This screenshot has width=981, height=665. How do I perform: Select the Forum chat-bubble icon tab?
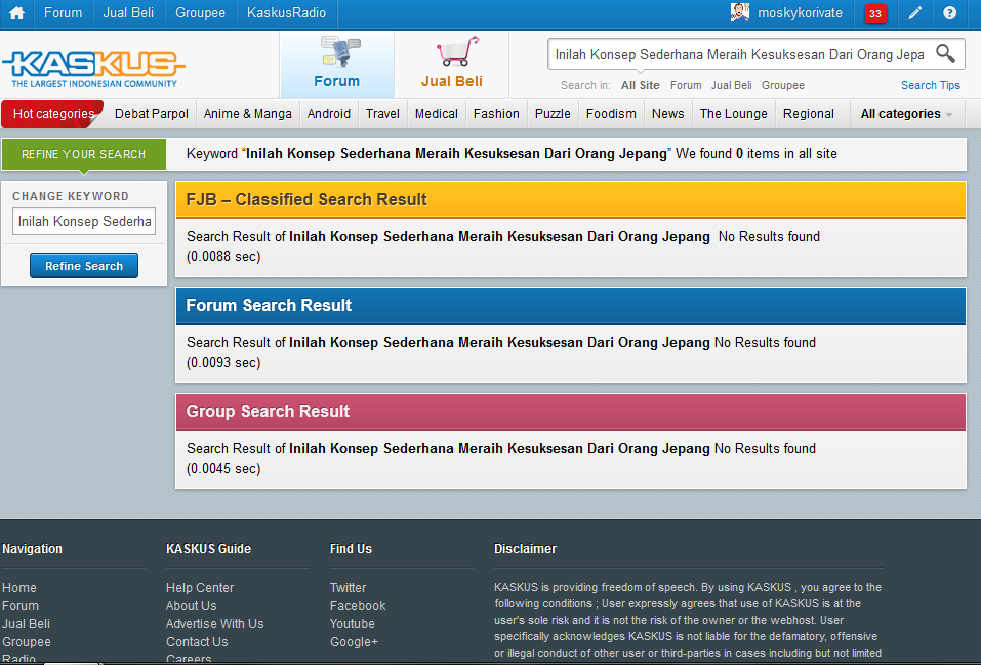pyautogui.click(x=337, y=64)
